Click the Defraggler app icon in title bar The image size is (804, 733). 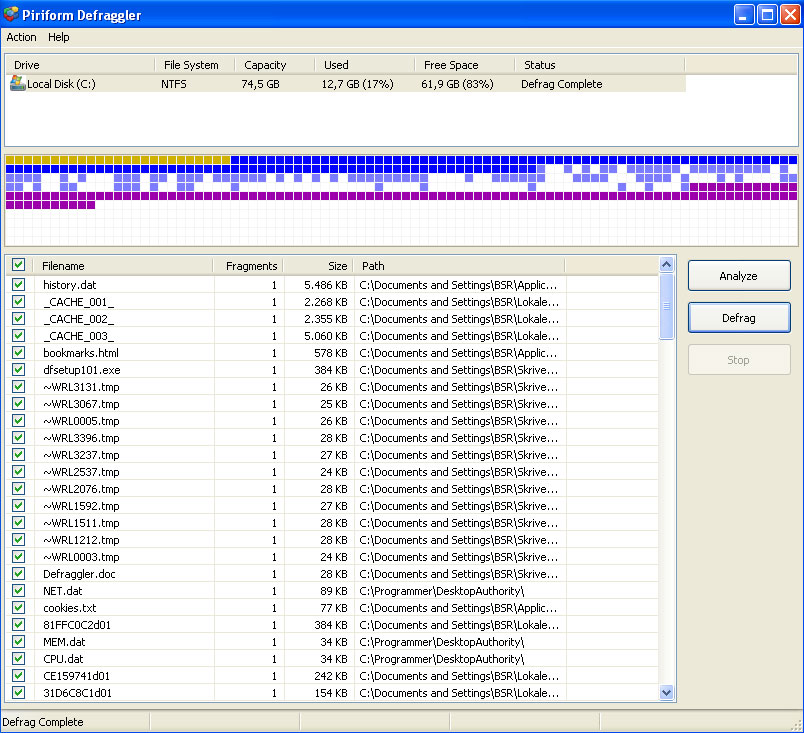click(x=13, y=14)
